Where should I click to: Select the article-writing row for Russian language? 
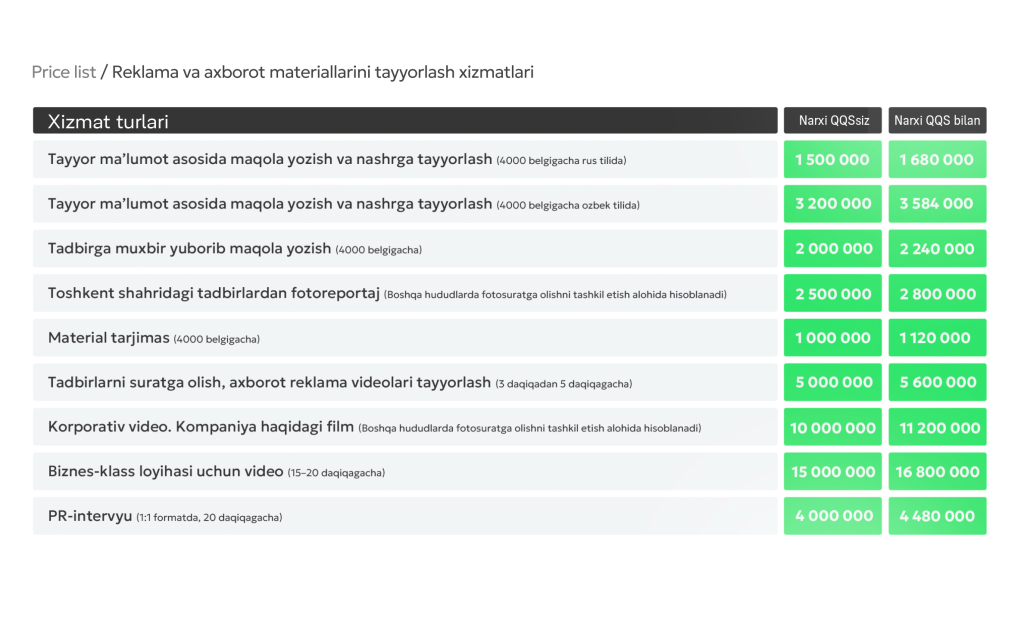click(405, 160)
